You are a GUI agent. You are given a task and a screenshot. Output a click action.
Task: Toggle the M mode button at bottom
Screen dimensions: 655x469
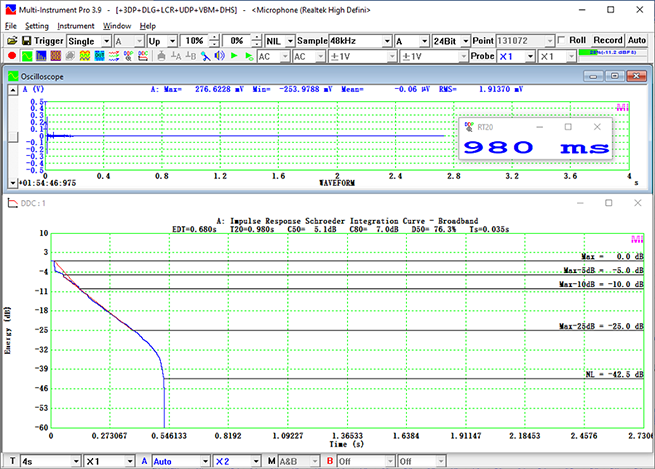pyautogui.click(x=271, y=461)
